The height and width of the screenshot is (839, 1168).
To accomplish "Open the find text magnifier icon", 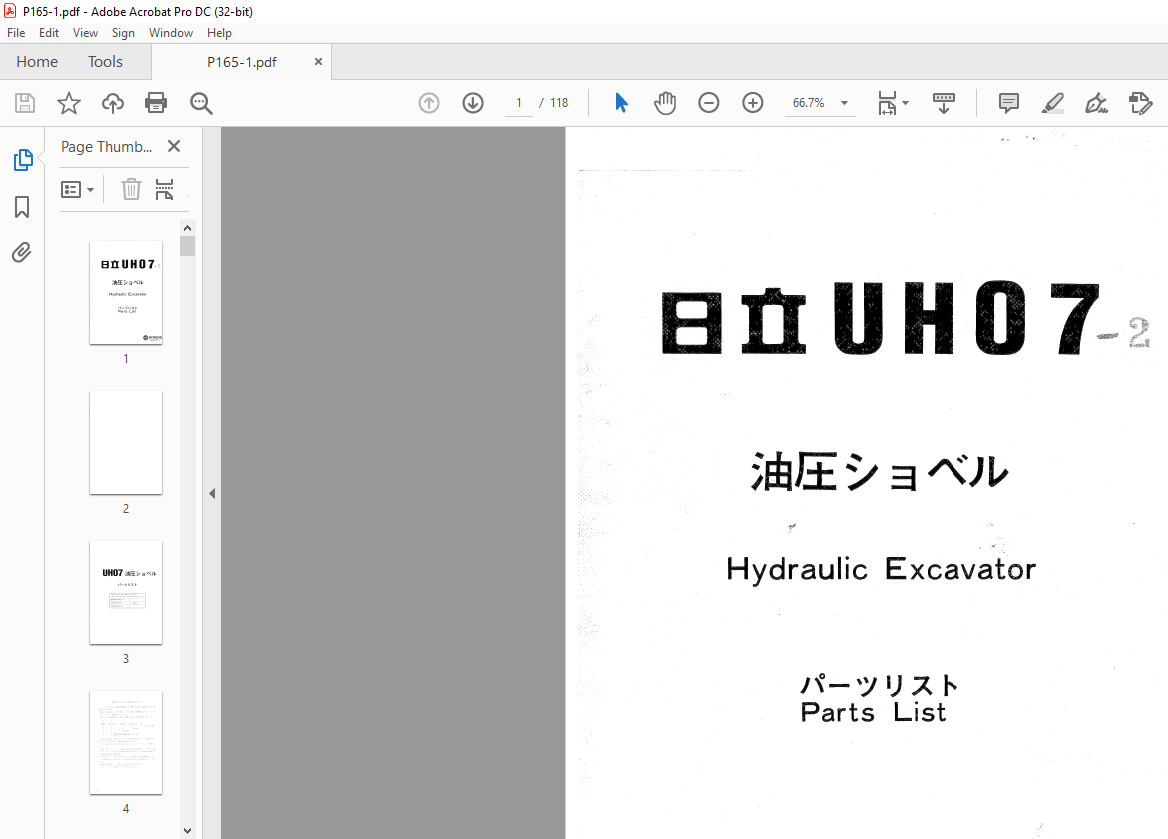I will coord(201,103).
